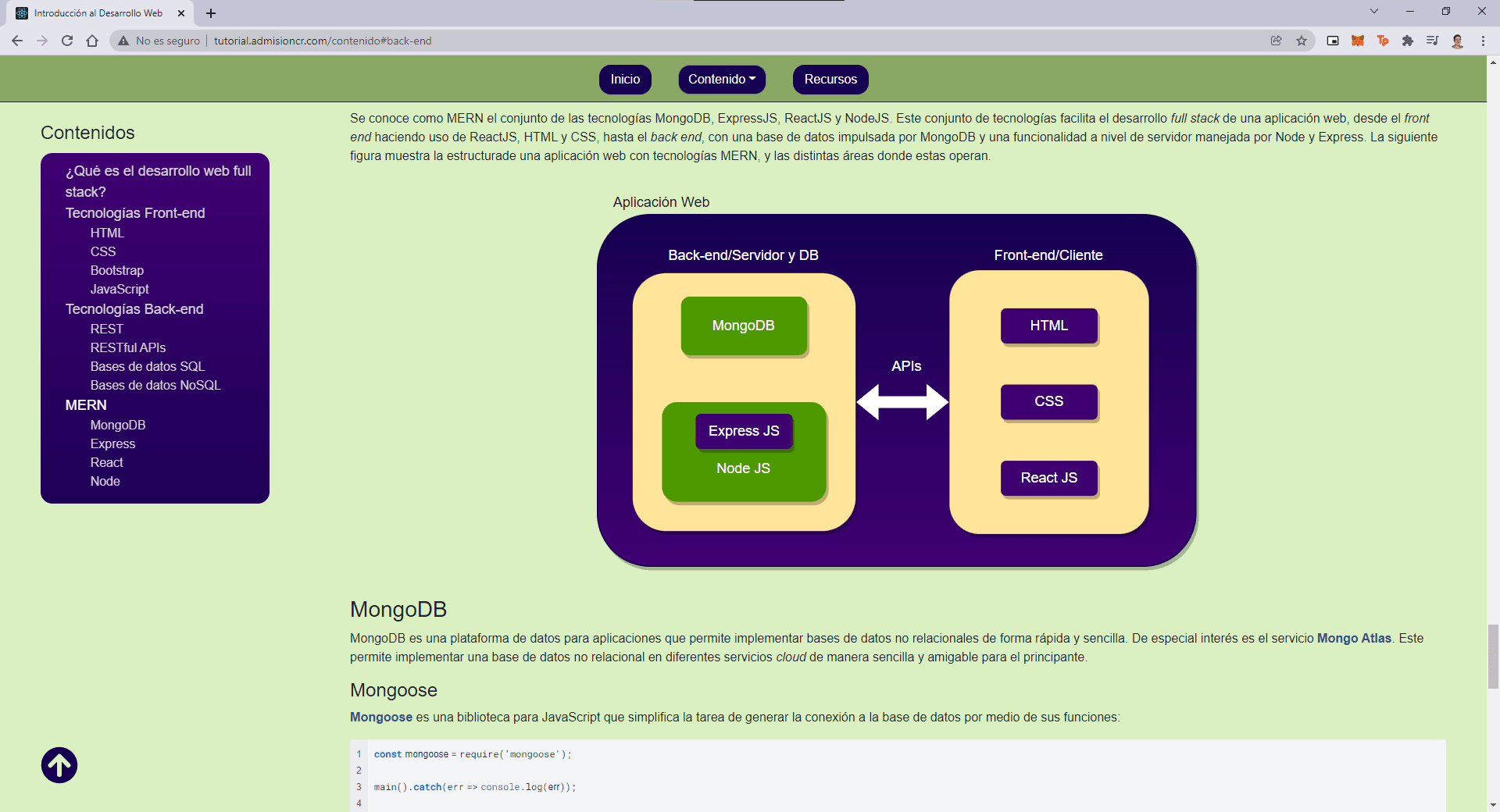Viewport: 1500px width, 812px height.
Task: Click the address bar URL
Action: pos(323,41)
